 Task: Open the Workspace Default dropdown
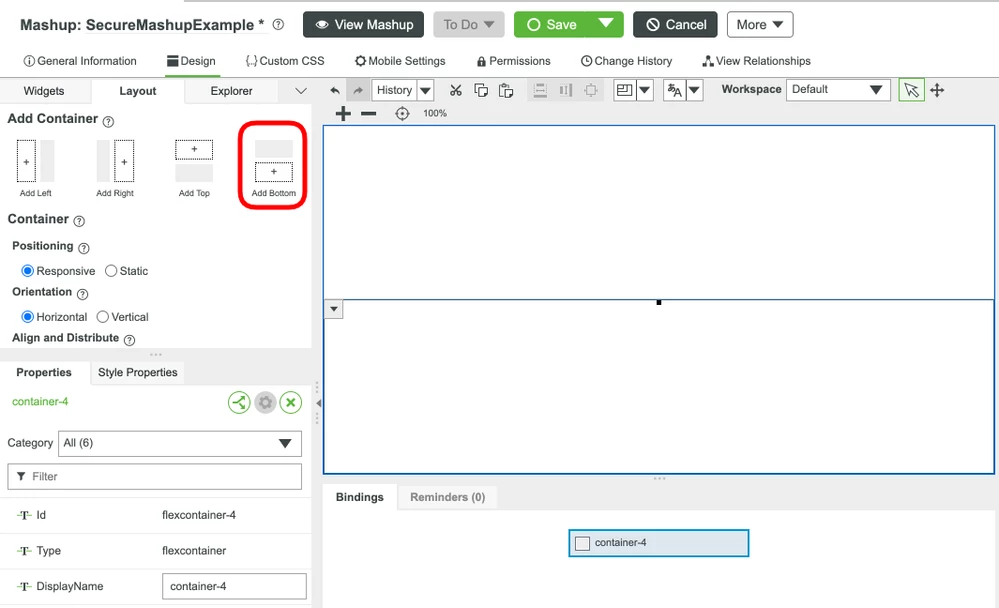coord(838,89)
